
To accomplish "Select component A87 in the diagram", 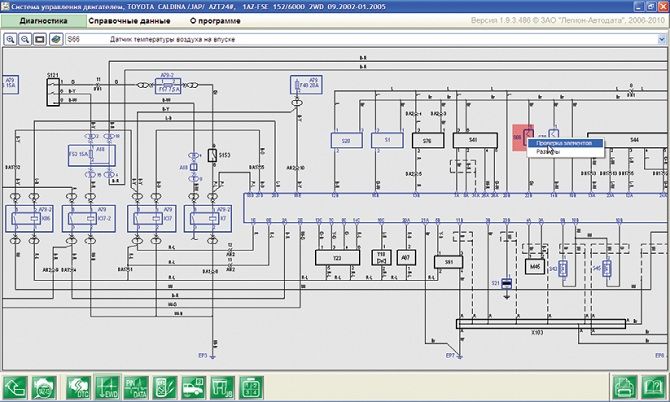I will [x=406, y=258].
